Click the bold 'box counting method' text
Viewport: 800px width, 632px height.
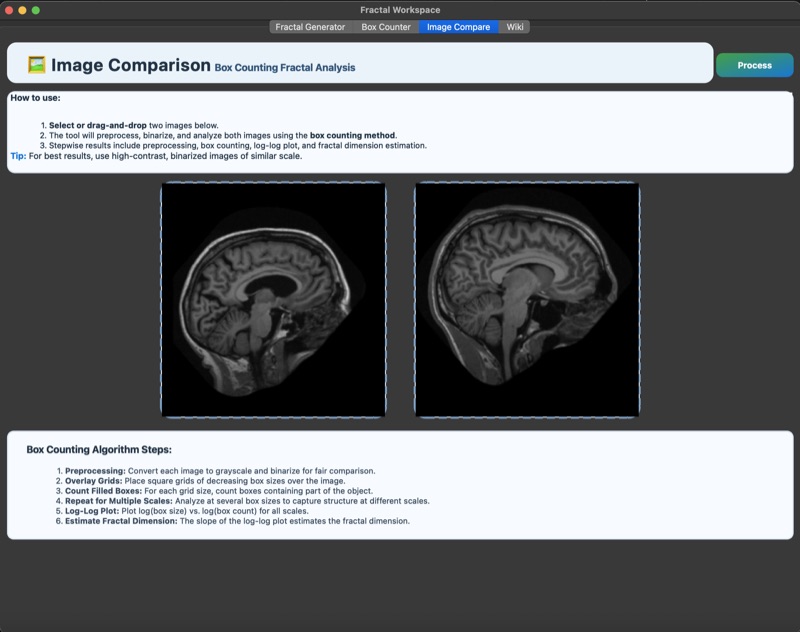pos(353,136)
